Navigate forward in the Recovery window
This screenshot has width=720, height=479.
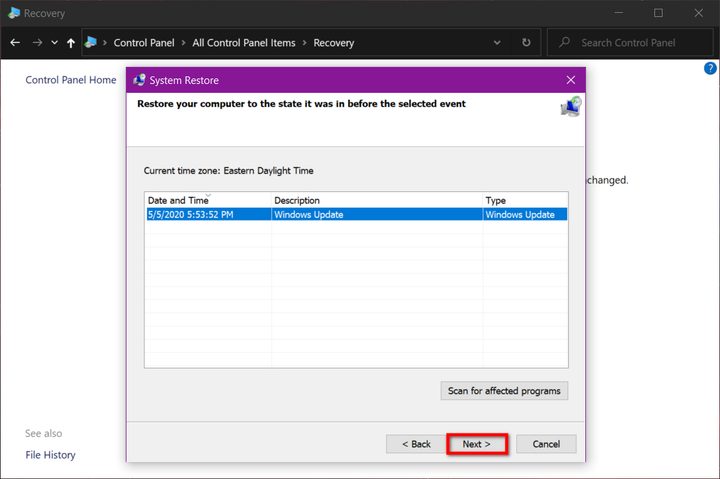tap(37, 43)
